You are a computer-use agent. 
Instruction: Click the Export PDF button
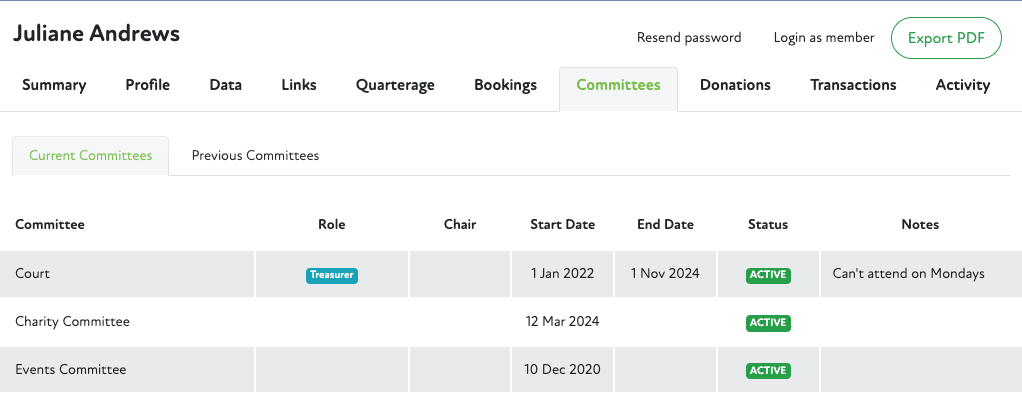[x=946, y=38]
